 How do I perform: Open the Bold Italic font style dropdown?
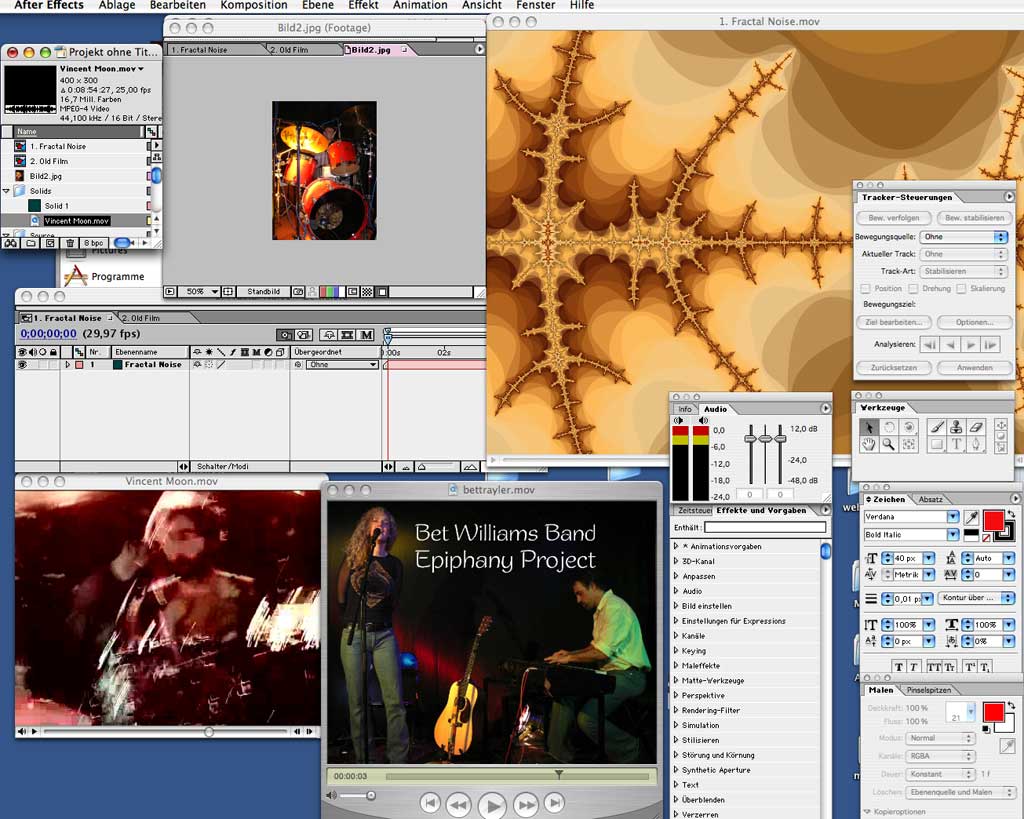[953, 535]
